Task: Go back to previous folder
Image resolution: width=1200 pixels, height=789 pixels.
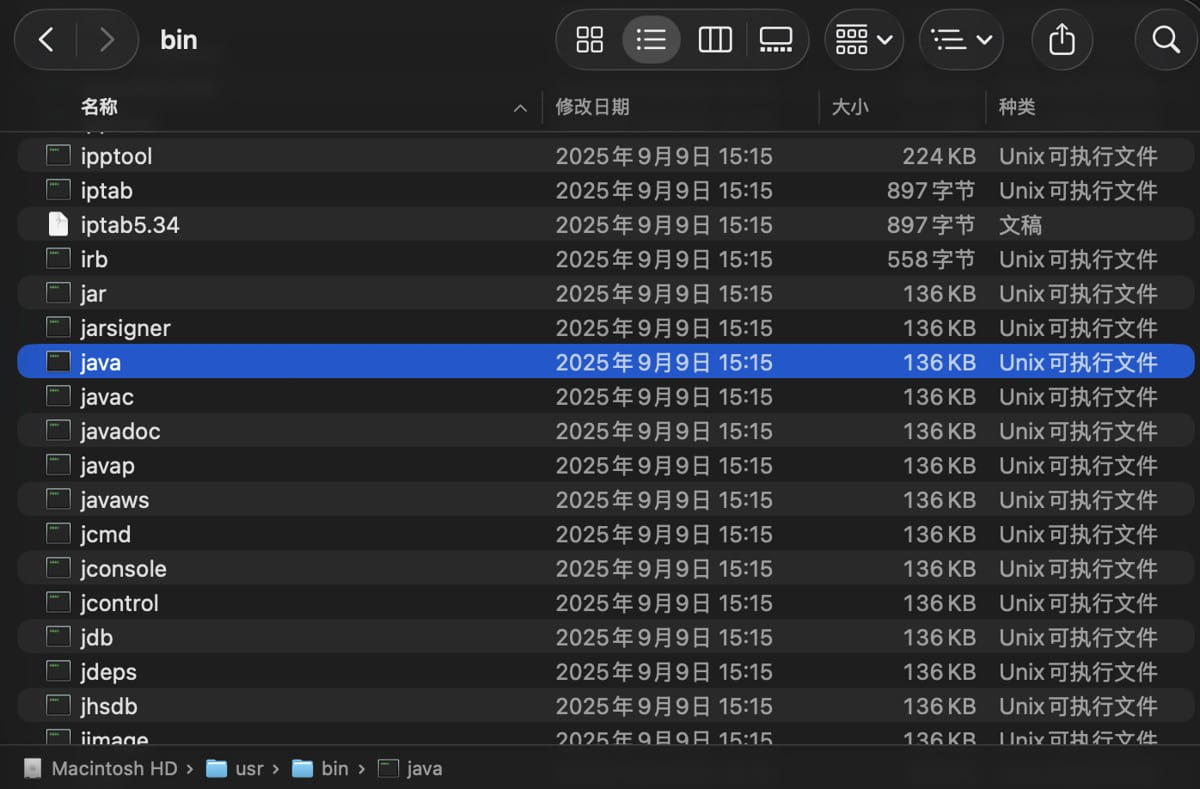Action: pos(46,40)
